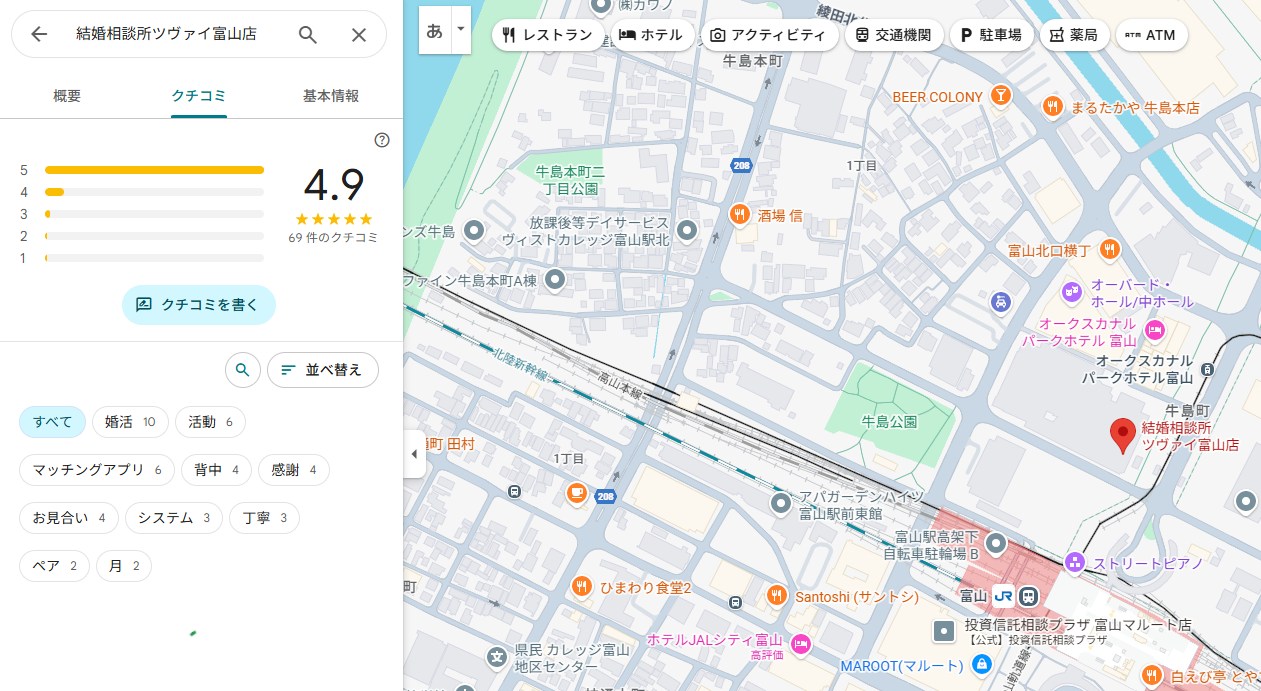Open the 並べ替え sort menu

(322, 370)
